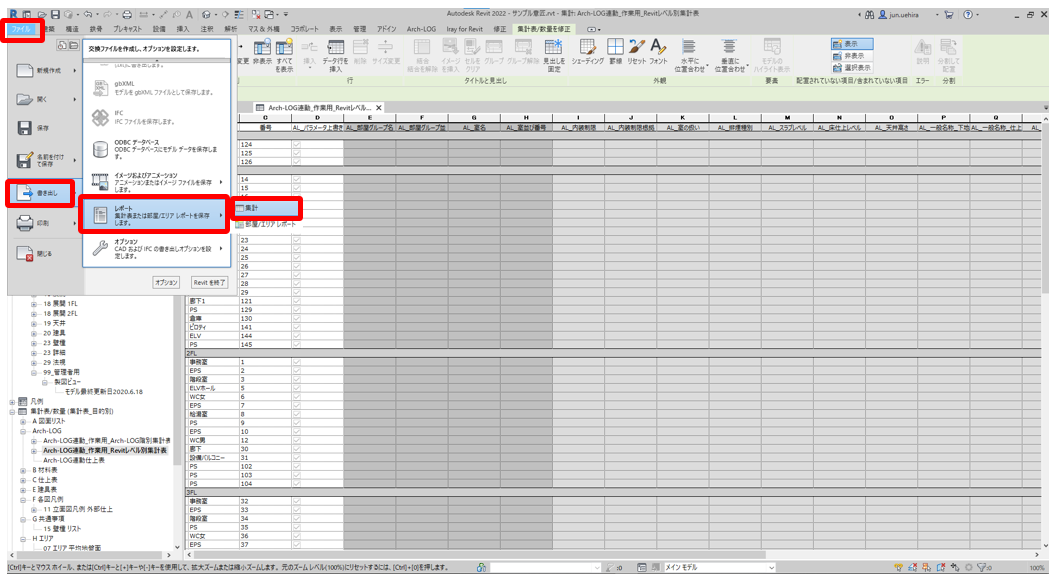Select Arch-LOG連動仕上表 in project browser

click(x=74, y=460)
